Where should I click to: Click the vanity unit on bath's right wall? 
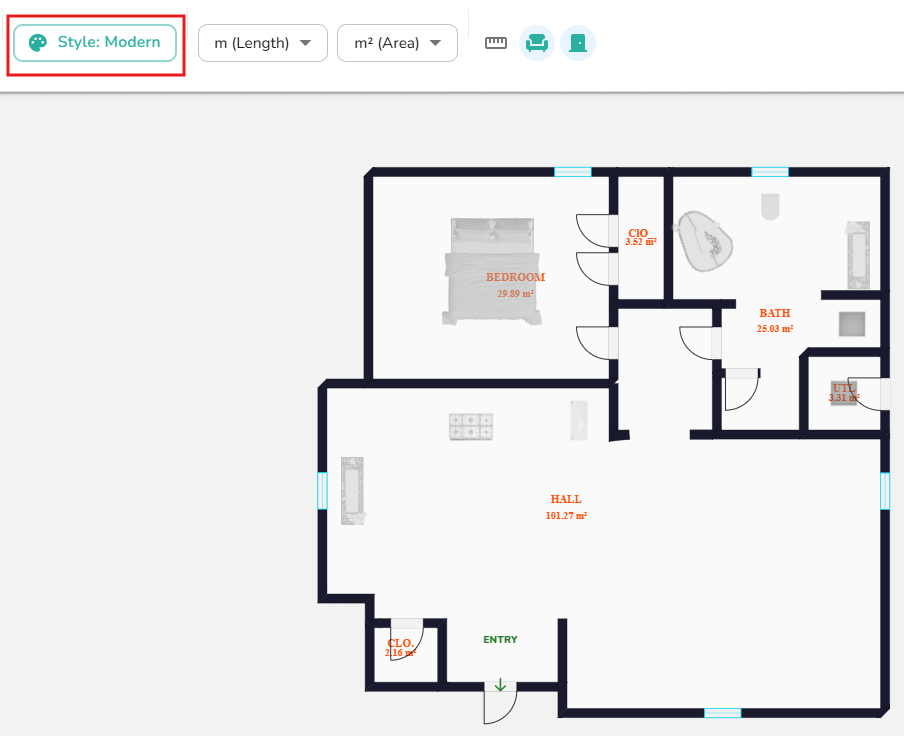(x=858, y=255)
